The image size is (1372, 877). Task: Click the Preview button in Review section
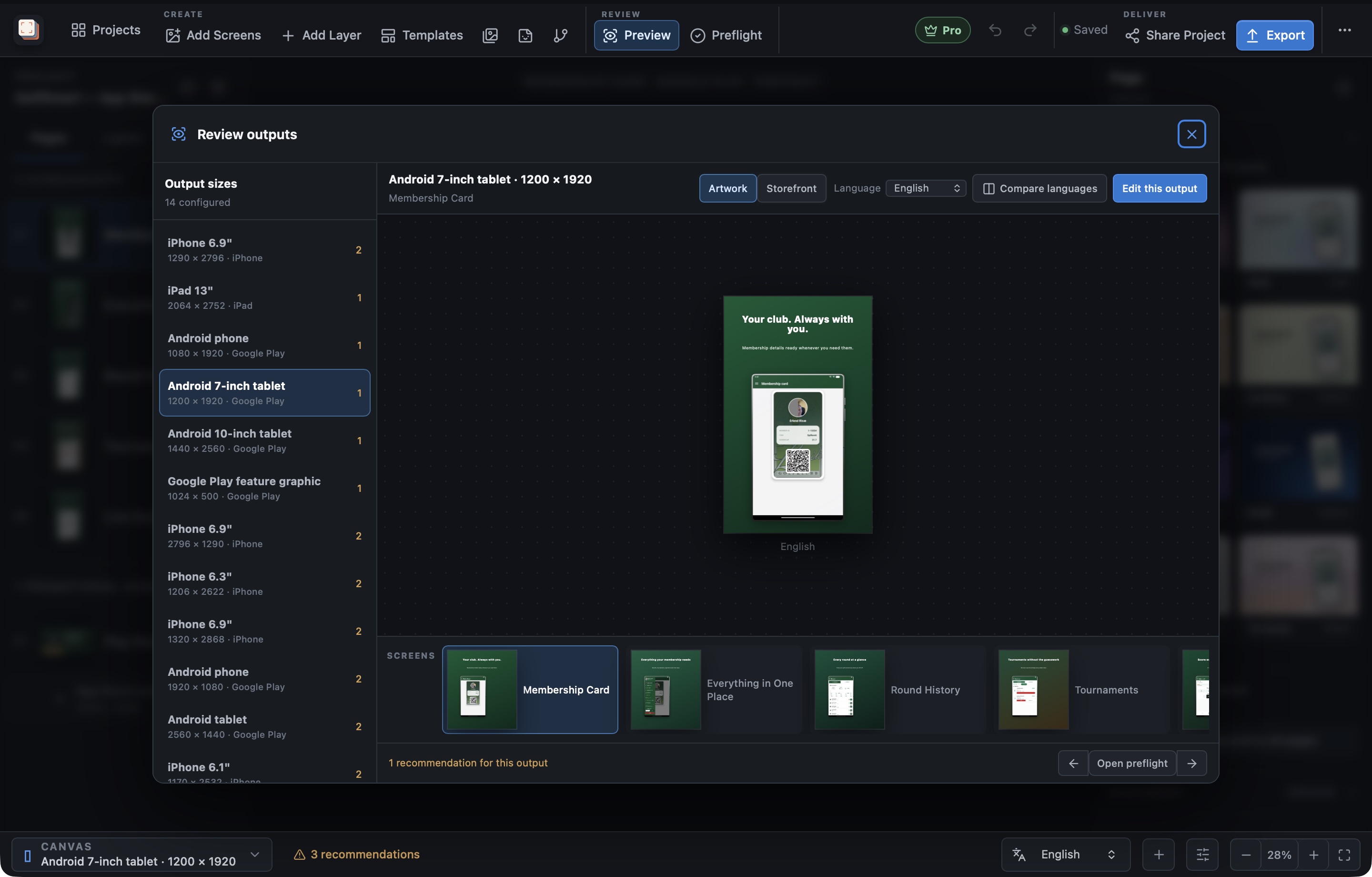click(x=636, y=35)
